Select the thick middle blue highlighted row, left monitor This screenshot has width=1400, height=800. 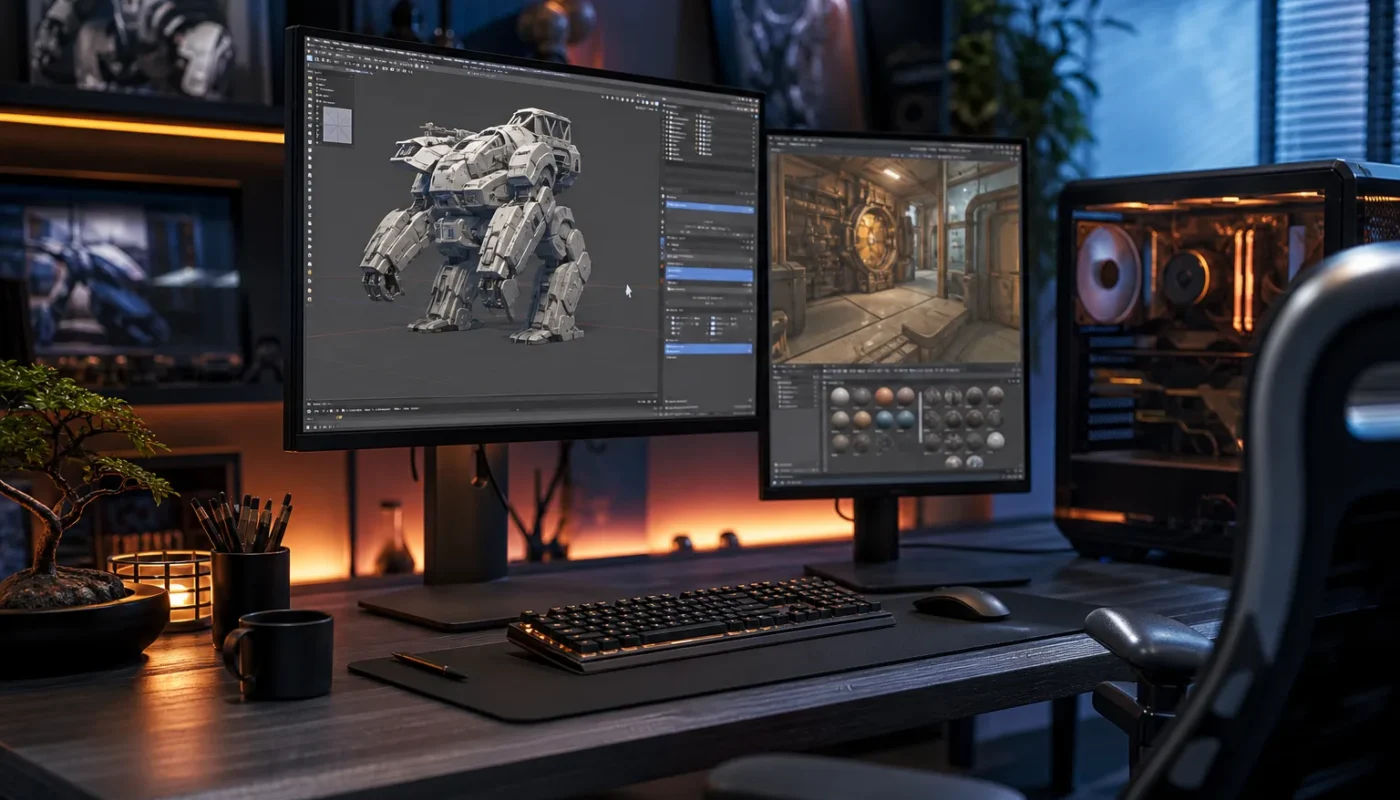[x=708, y=274]
